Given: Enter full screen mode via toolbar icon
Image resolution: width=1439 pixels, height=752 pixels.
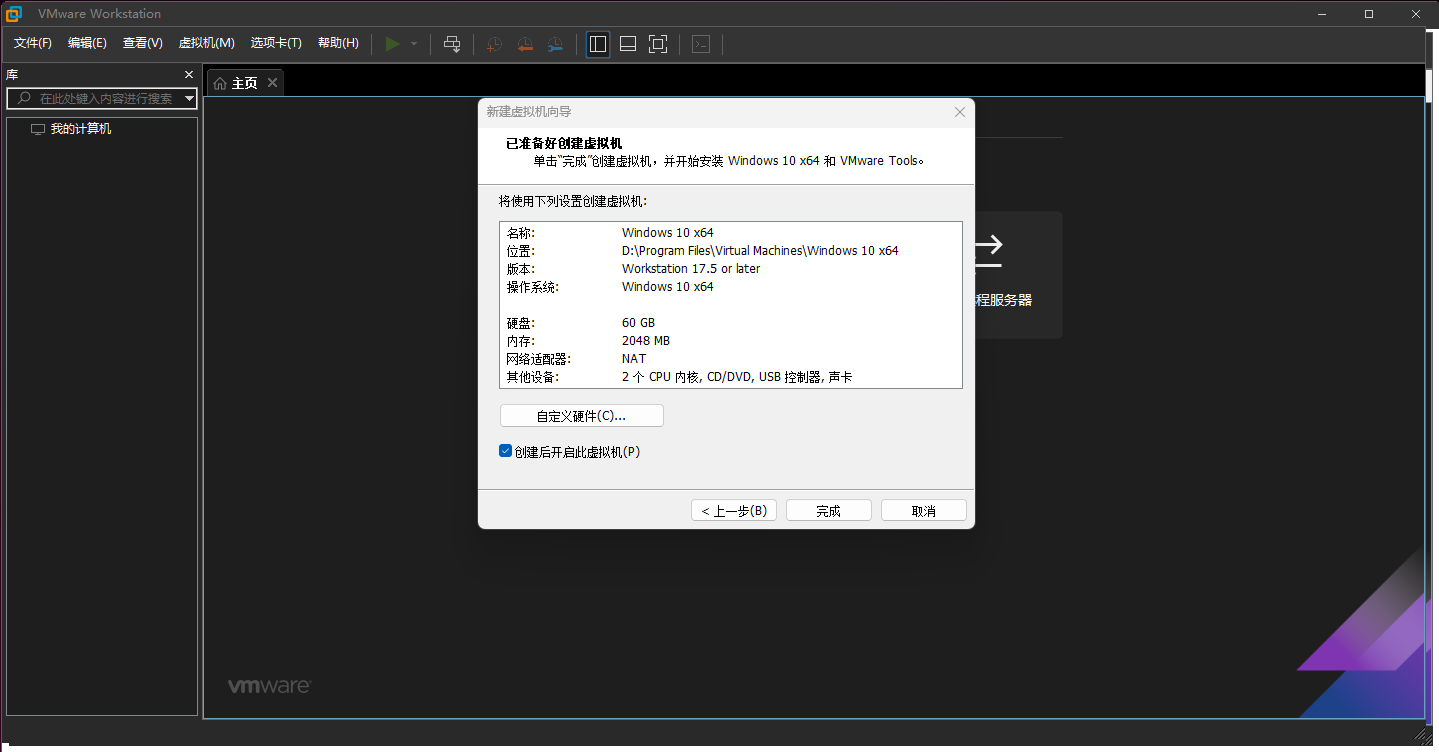Looking at the screenshot, I should coord(657,44).
